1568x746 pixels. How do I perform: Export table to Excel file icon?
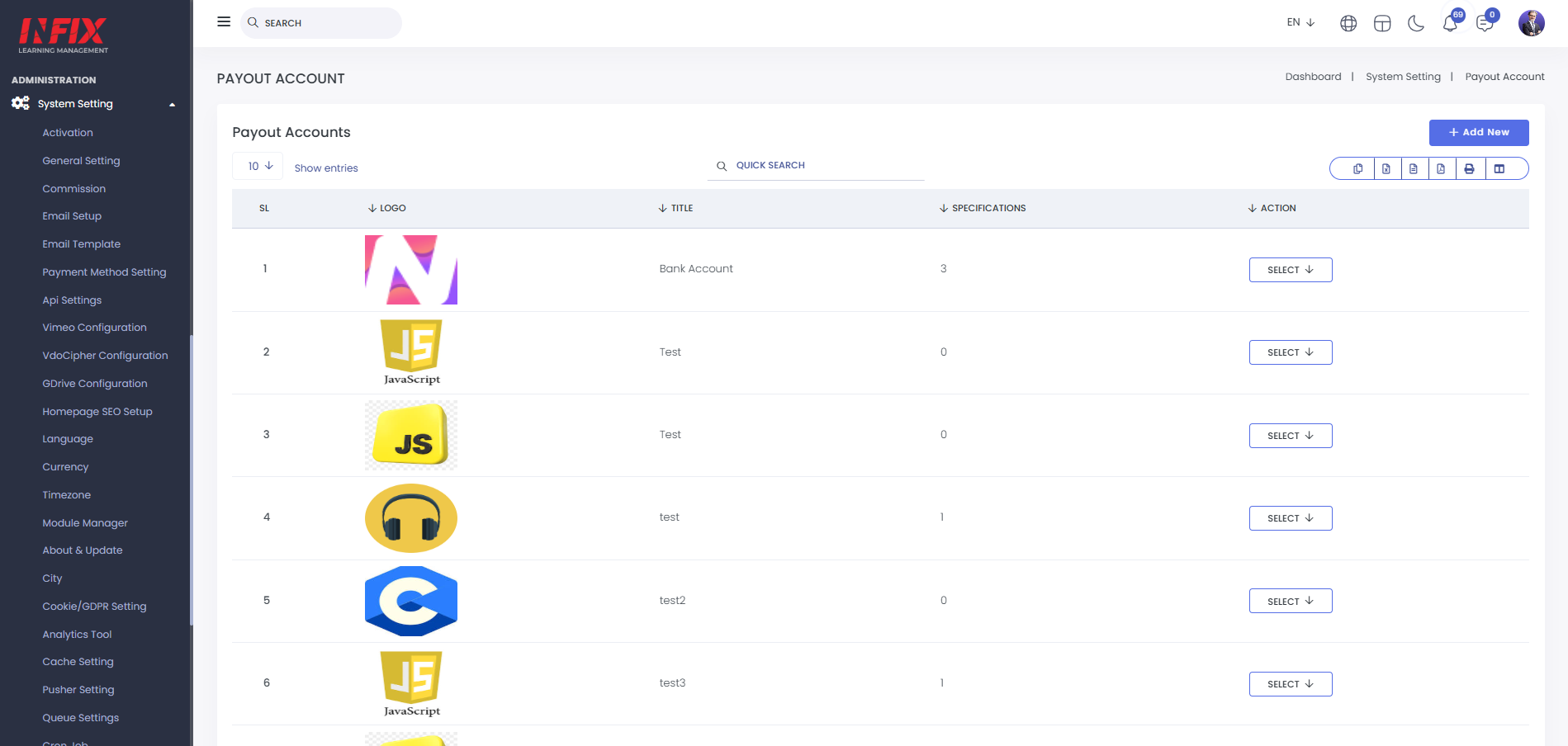(x=1386, y=168)
